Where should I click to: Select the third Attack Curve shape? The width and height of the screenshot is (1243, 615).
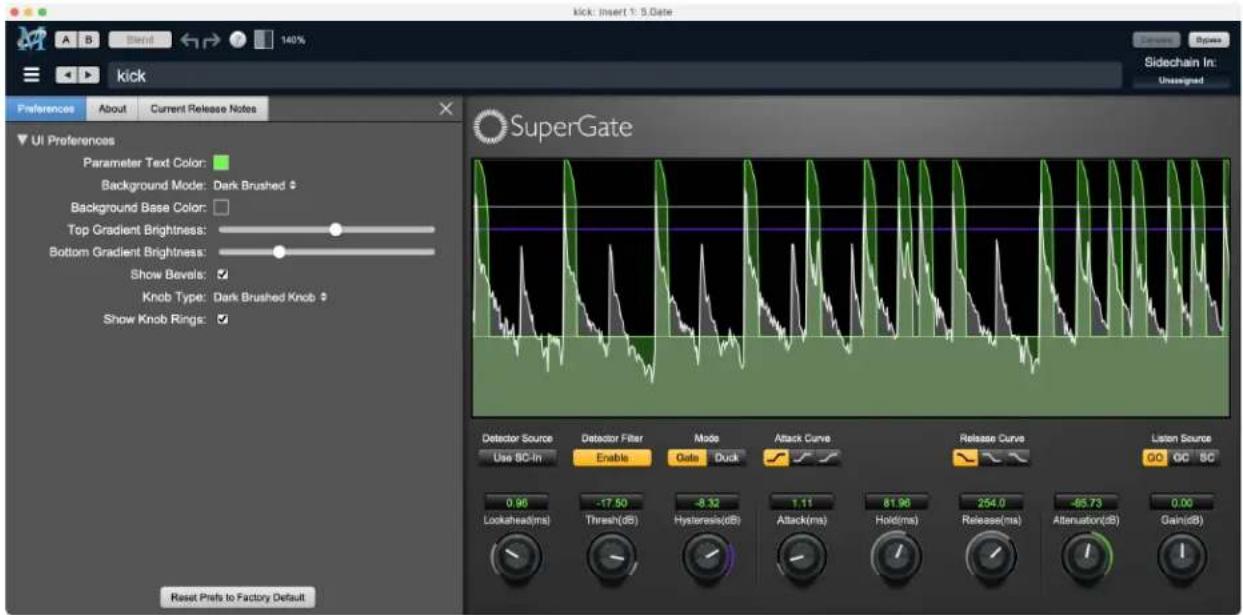point(828,457)
